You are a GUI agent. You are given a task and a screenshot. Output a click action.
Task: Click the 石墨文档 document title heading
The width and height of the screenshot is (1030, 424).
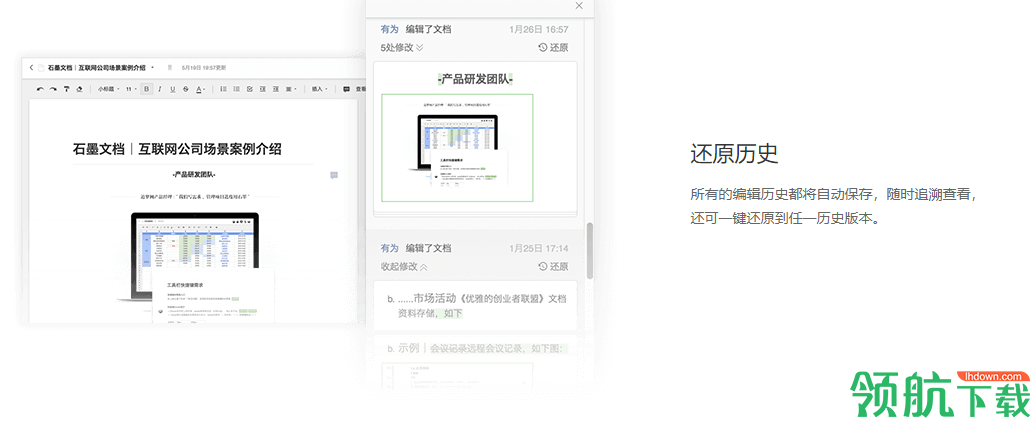point(177,149)
